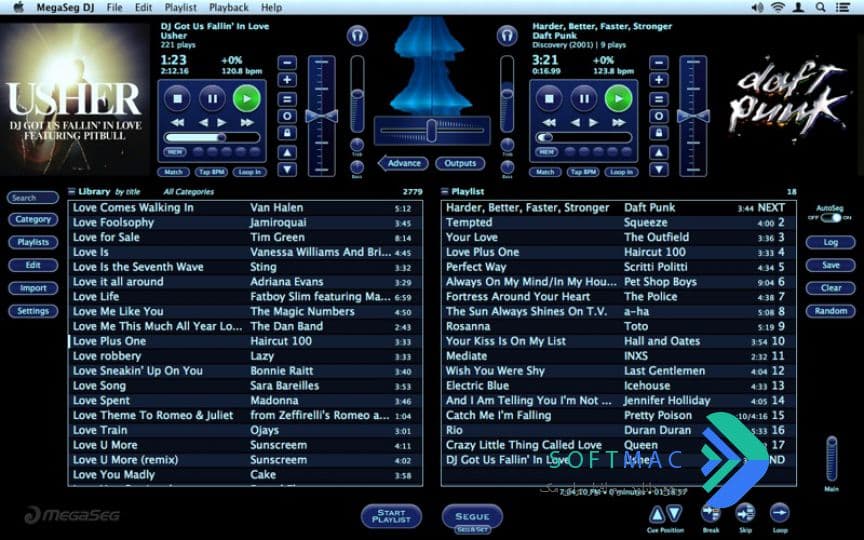
Task: Click left deck headphone cue icon
Action: pyautogui.click(x=357, y=36)
